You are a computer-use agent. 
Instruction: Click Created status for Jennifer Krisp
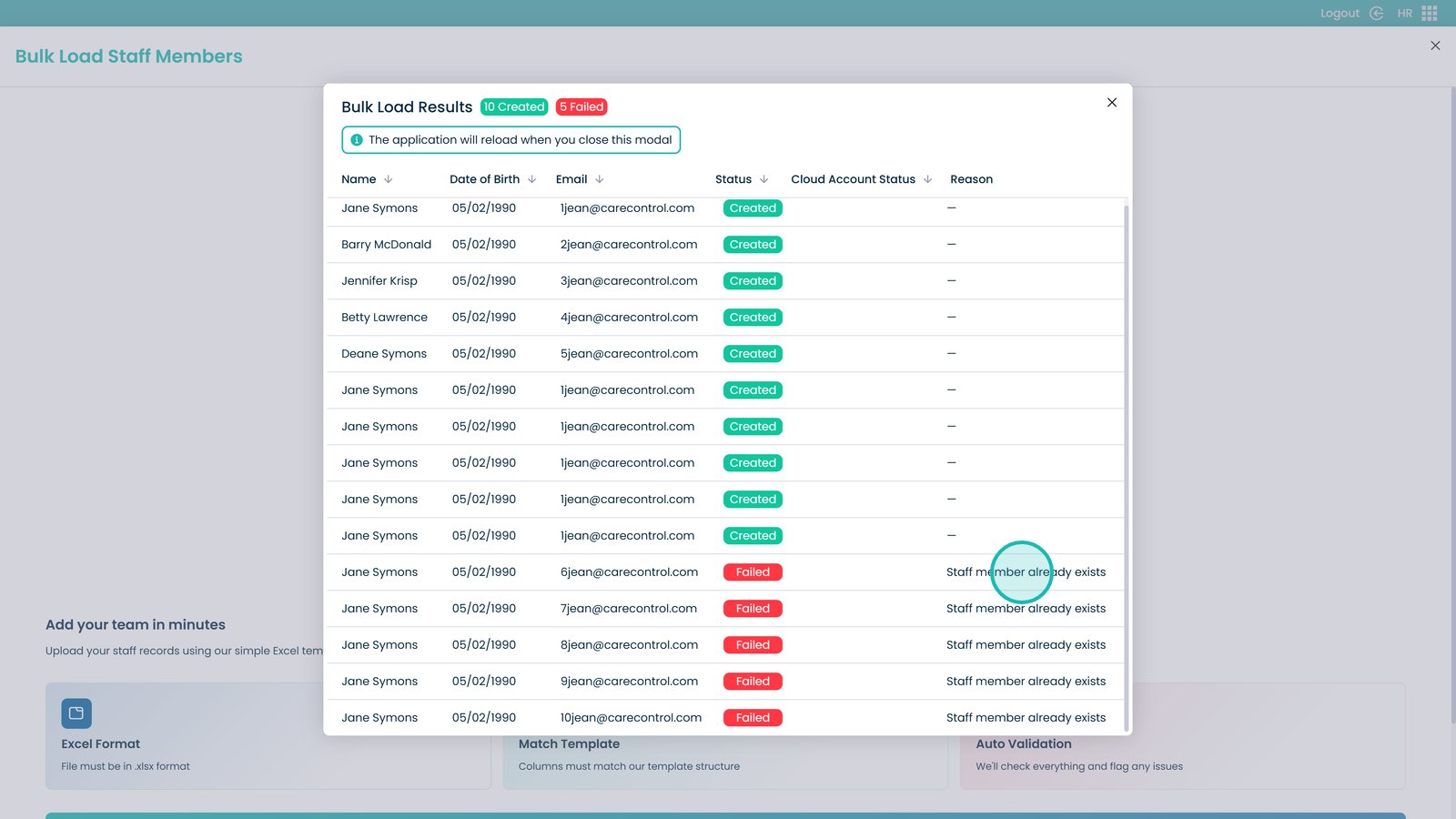pyautogui.click(x=753, y=281)
